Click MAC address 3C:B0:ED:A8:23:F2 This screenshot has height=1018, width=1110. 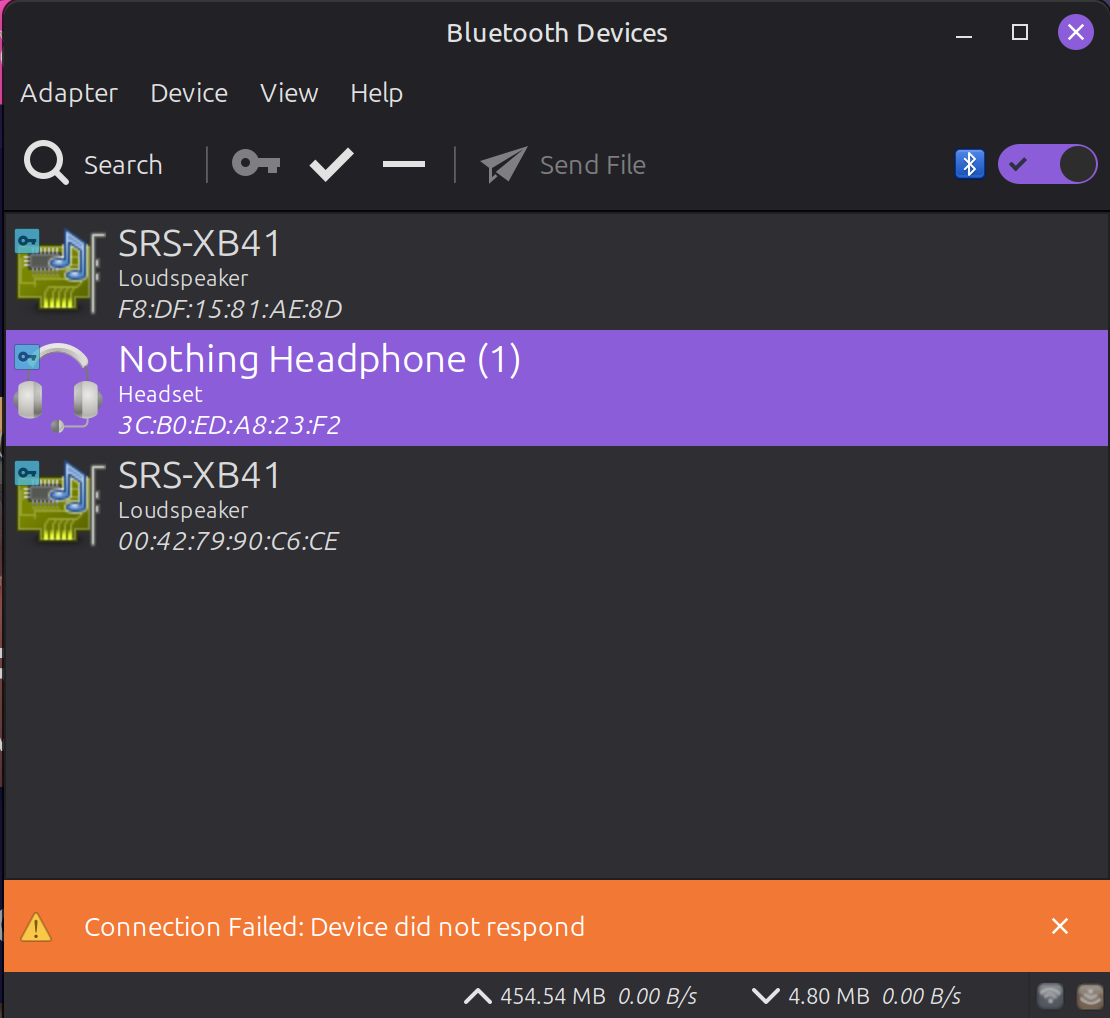(229, 425)
